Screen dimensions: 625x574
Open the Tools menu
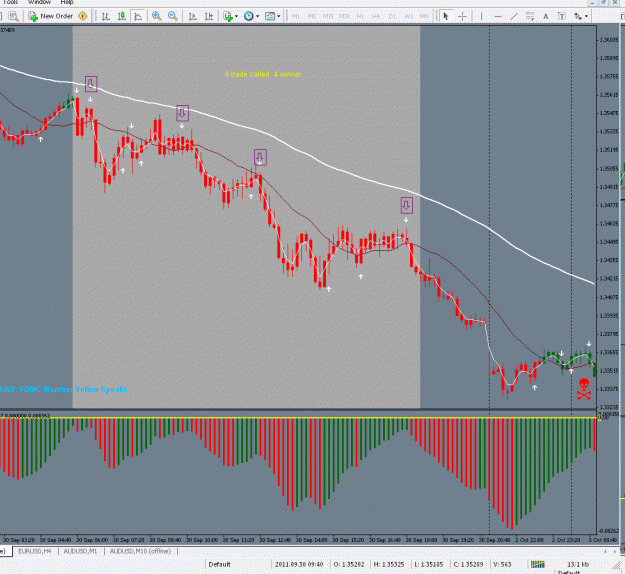tap(10, 2)
